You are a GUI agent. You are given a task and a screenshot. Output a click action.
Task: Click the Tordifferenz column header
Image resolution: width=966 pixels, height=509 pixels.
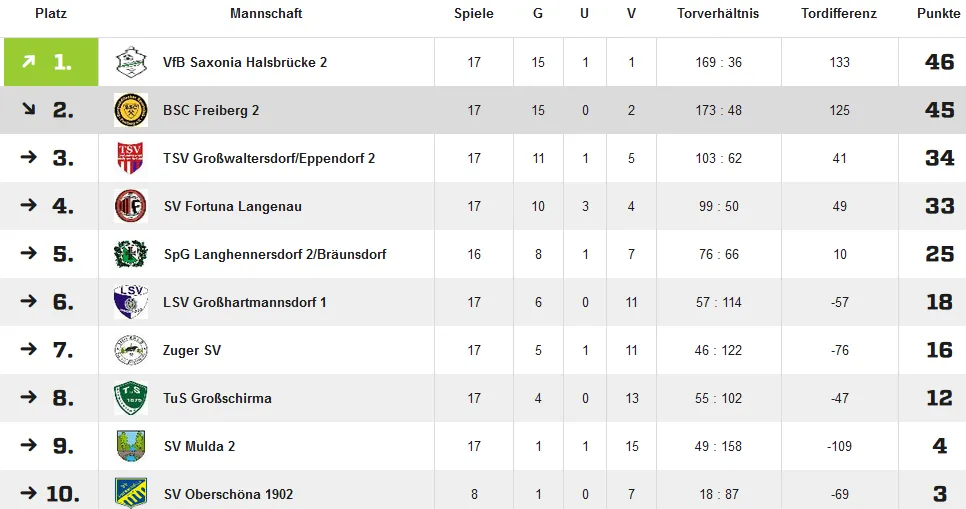pyautogui.click(x=839, y=14)
